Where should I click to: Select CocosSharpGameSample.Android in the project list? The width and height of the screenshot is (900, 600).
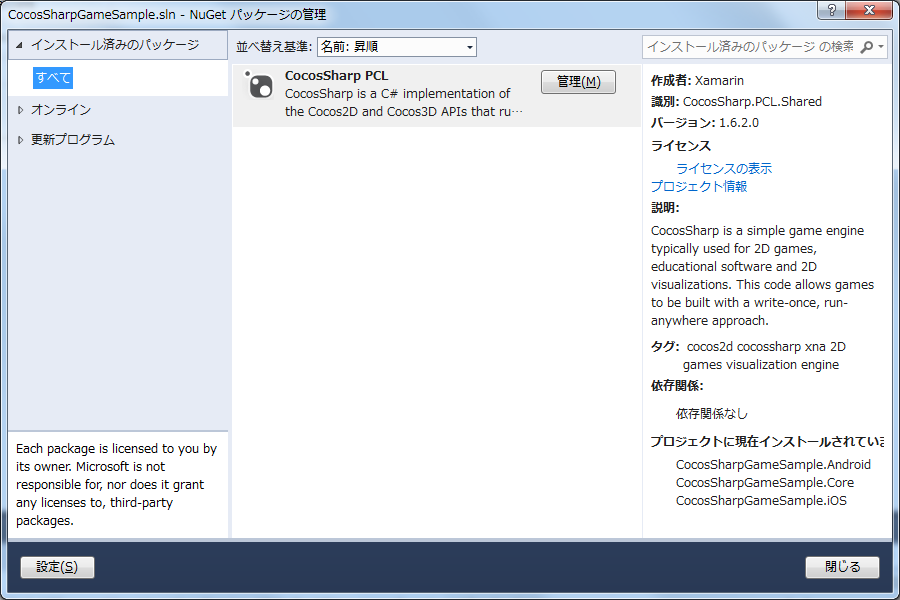774,464
